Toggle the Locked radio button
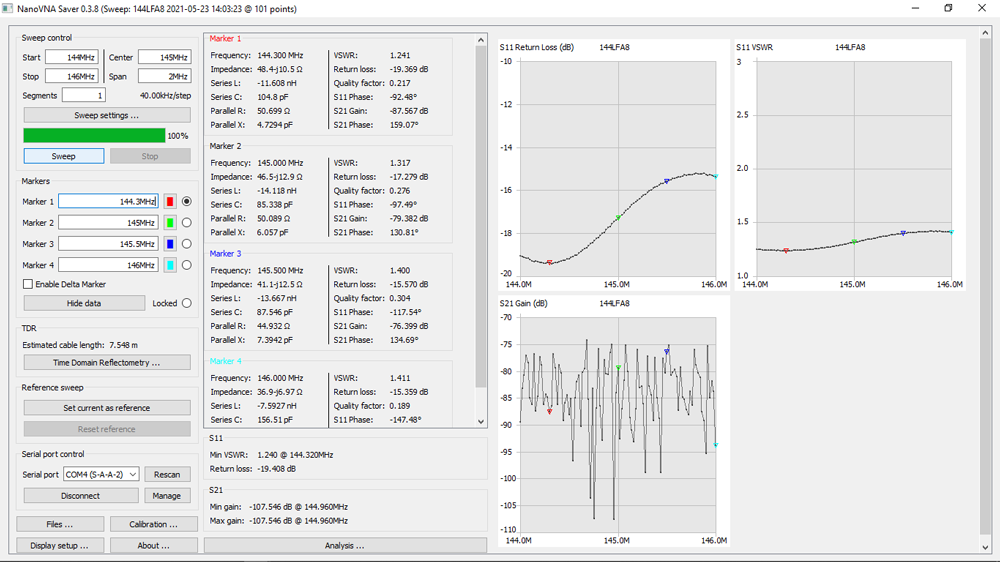Screen dimensions: 1000x562 [x=186, y=303]
